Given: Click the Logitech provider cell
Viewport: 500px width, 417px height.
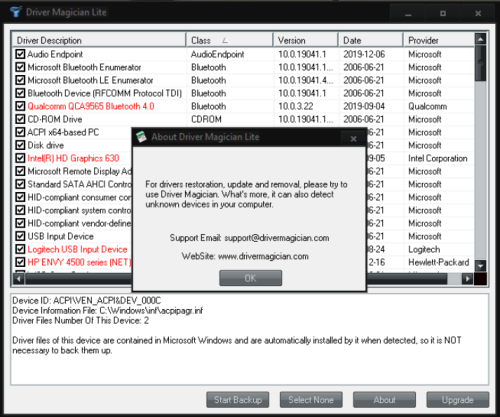Looking at the screenshot, I should (424, 249).
